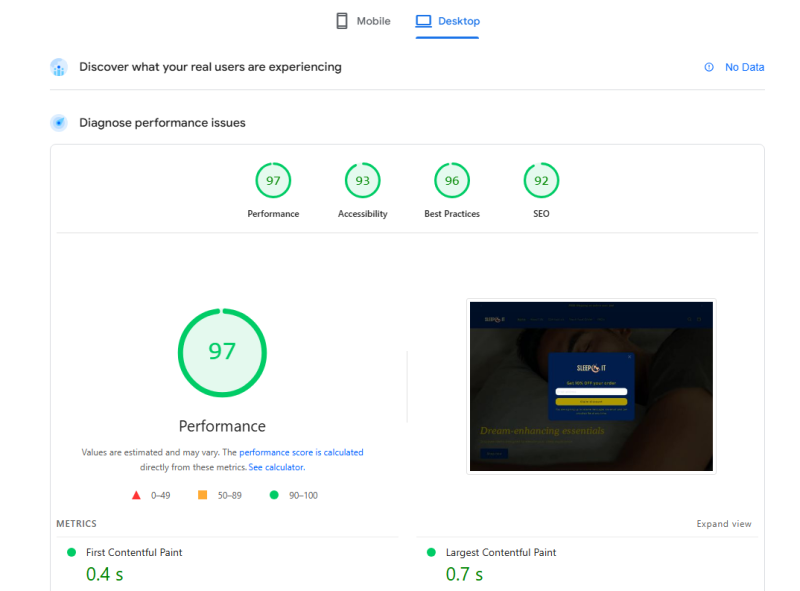Click the 0.4 s metric value
This screenshot has width=800, height=591.
tap(105, 574)
